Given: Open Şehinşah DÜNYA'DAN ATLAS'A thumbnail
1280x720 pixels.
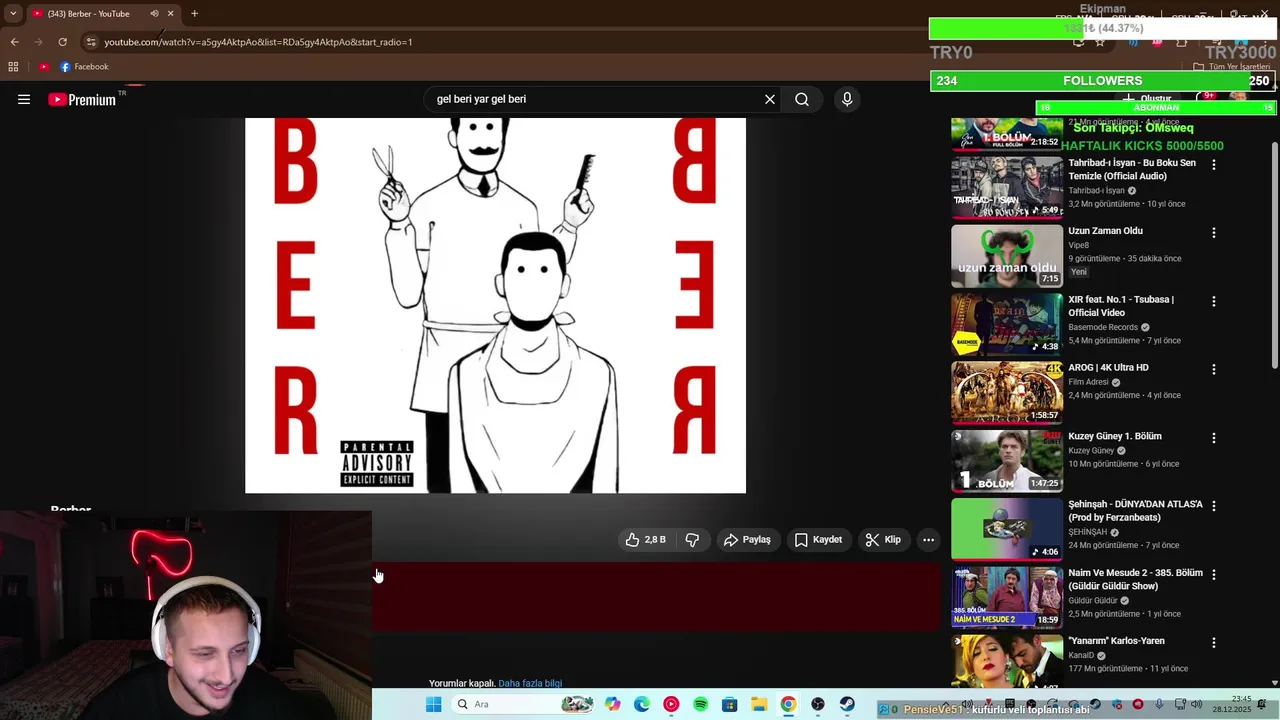Looking at the screenshot, I should click(1007, 529).
